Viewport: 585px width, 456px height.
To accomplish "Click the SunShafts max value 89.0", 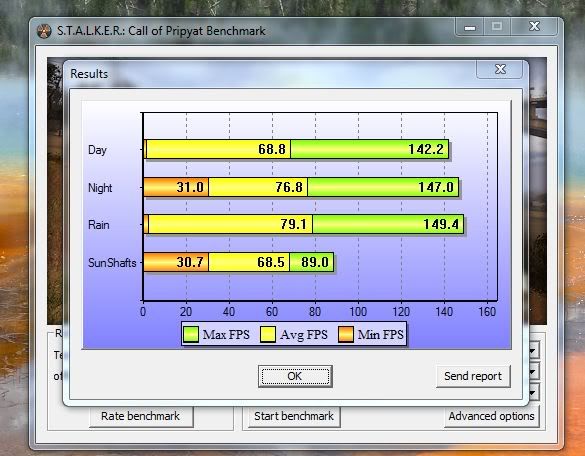I will pyautogui.click(x=315, y=262).
